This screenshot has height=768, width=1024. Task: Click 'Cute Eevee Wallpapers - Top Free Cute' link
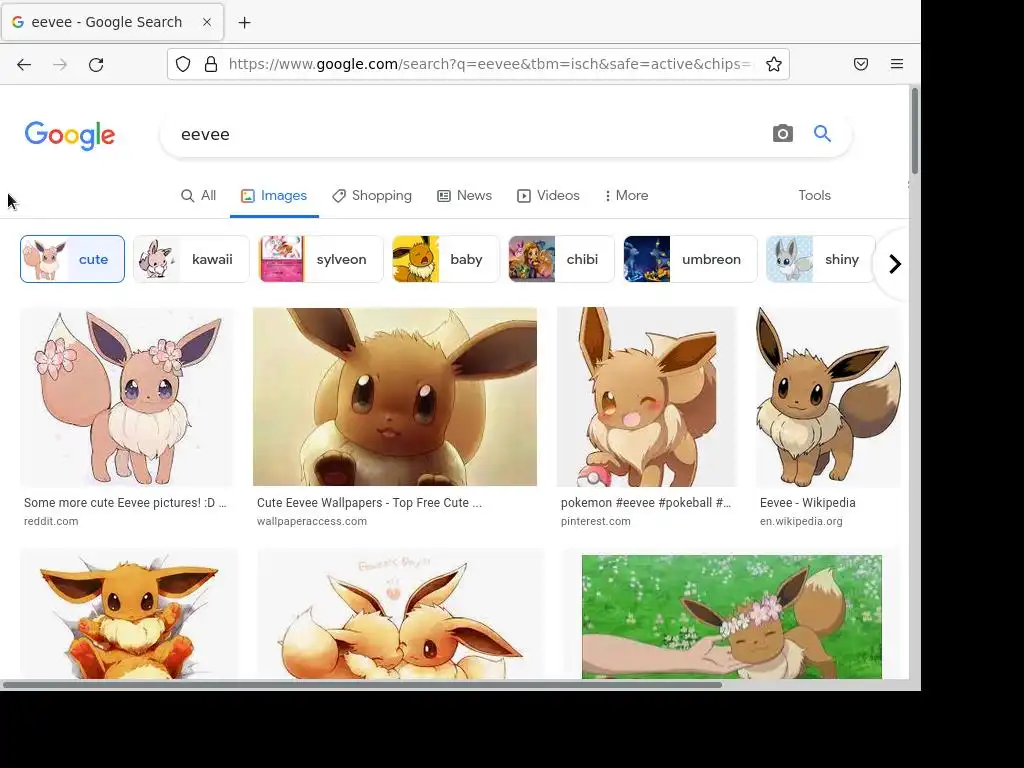[369, 503]
